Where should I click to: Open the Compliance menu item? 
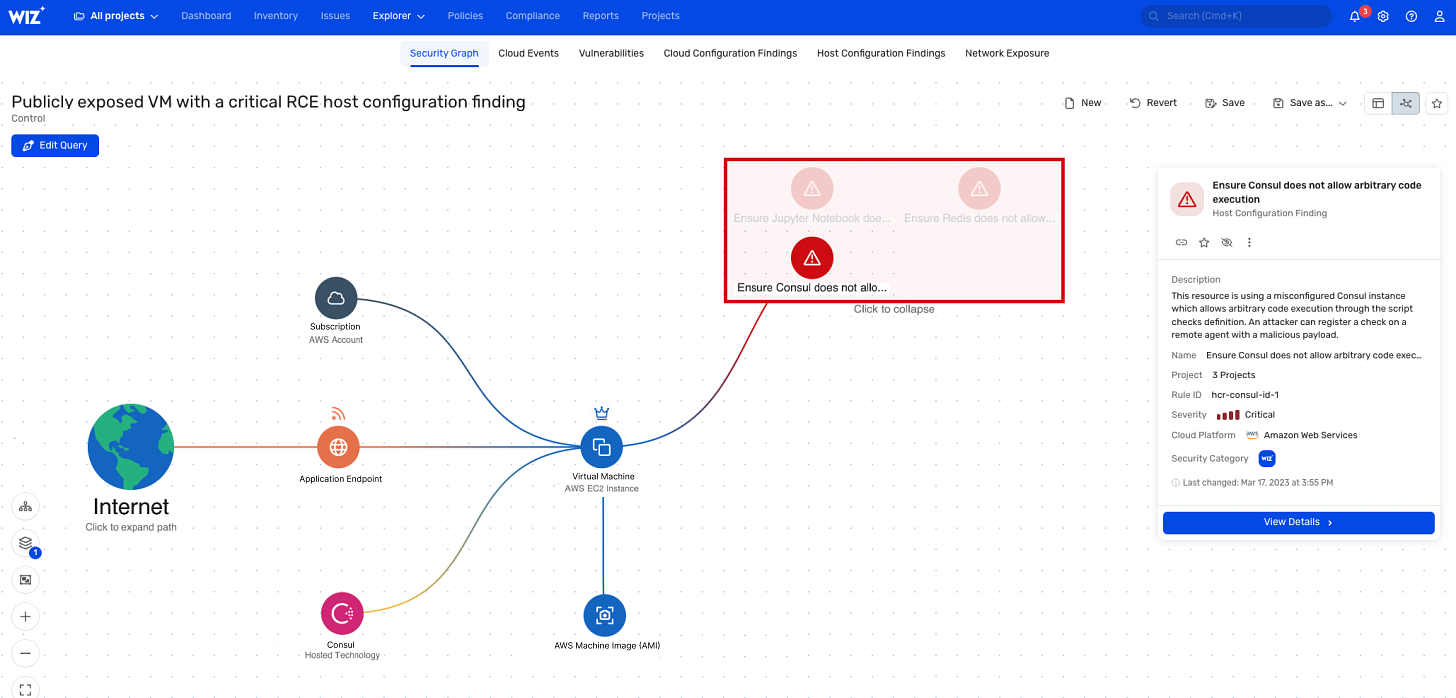point(533,16)
